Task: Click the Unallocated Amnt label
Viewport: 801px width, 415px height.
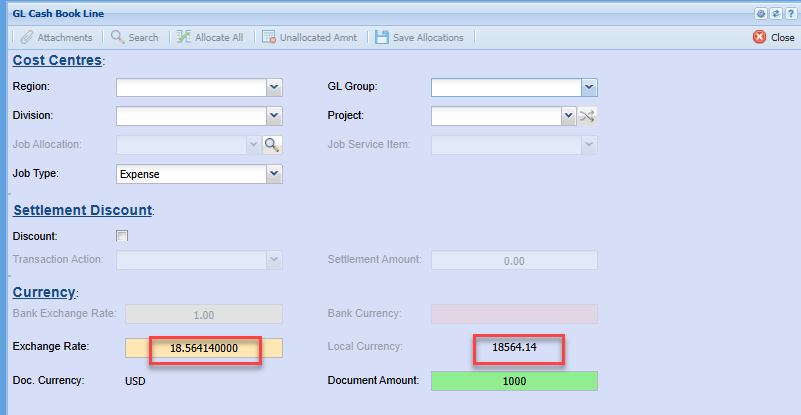Action: [318, 37]
